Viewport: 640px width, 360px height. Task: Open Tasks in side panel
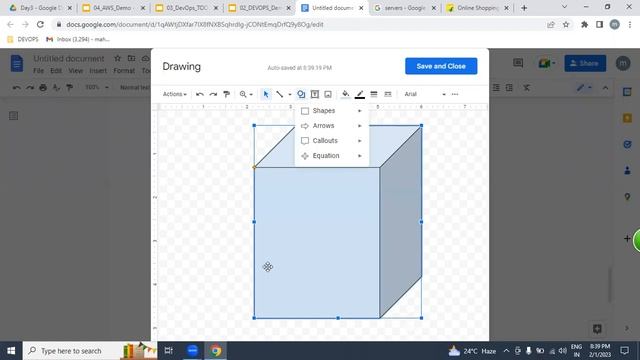(x=627, y=144)
